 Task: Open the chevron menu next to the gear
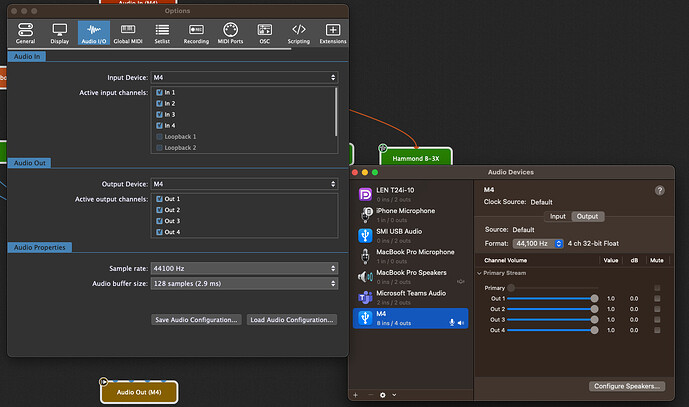point(394,395)
